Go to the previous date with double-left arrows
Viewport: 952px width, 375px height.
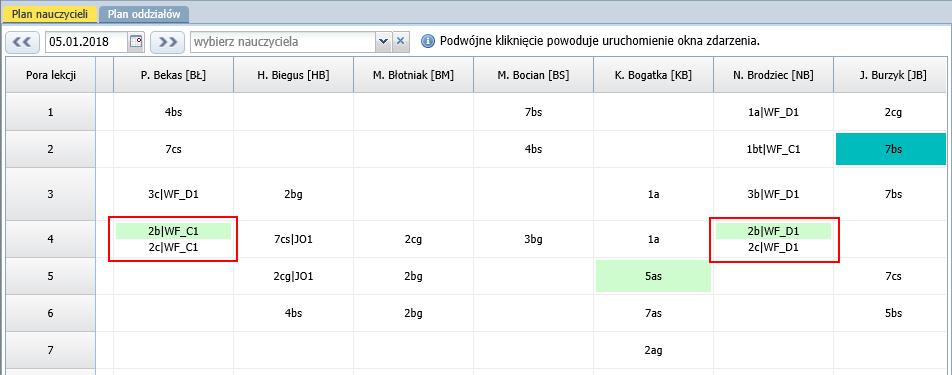pos(22,42)
